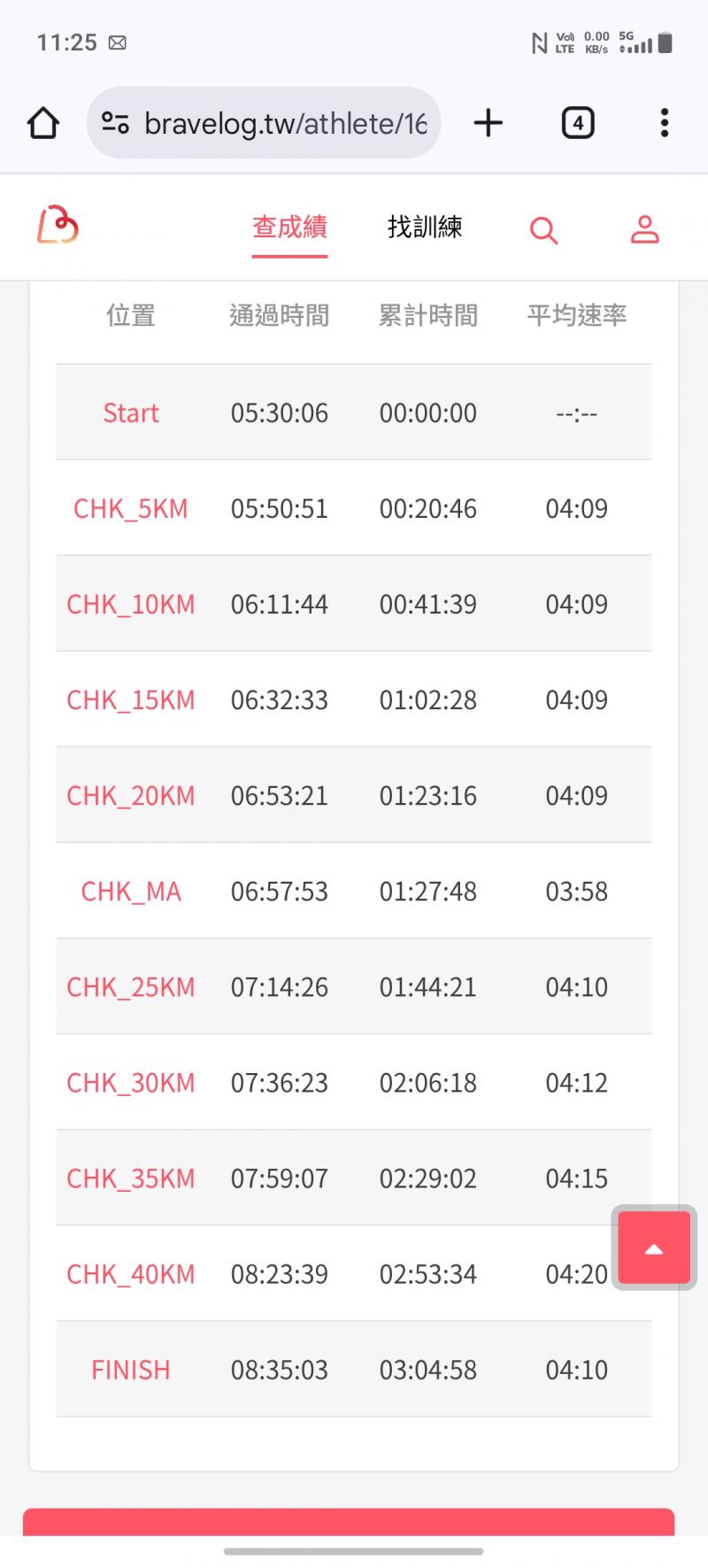This screenshot has width=708, height=1568.
Task: Select the CHK_10KM checkpoint
Action: (131, 604)
